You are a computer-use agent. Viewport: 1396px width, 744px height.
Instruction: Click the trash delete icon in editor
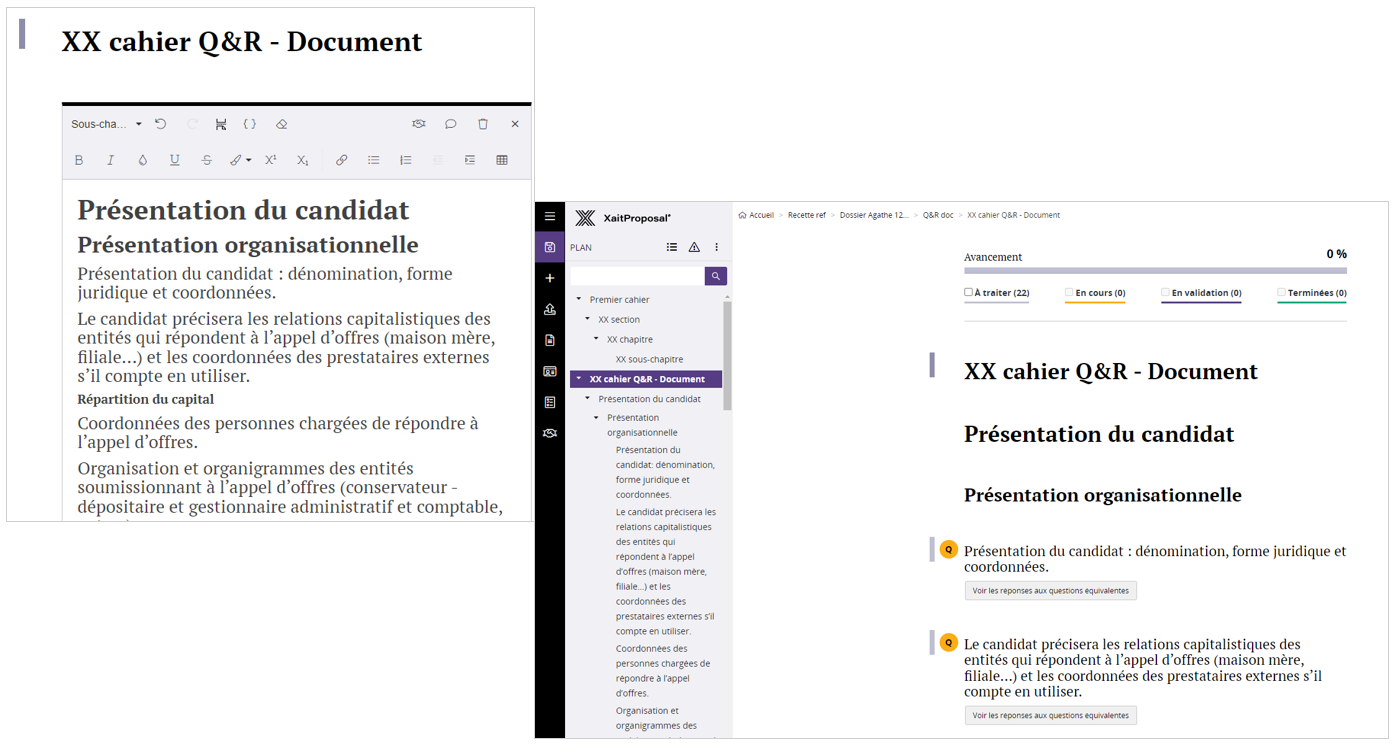click(483, 124)
